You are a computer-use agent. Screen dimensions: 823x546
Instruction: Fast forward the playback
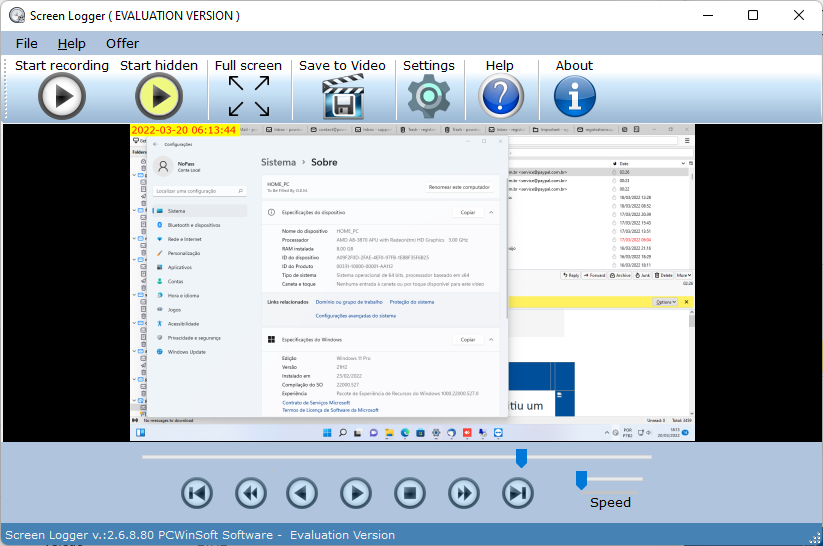click(464, 493)
